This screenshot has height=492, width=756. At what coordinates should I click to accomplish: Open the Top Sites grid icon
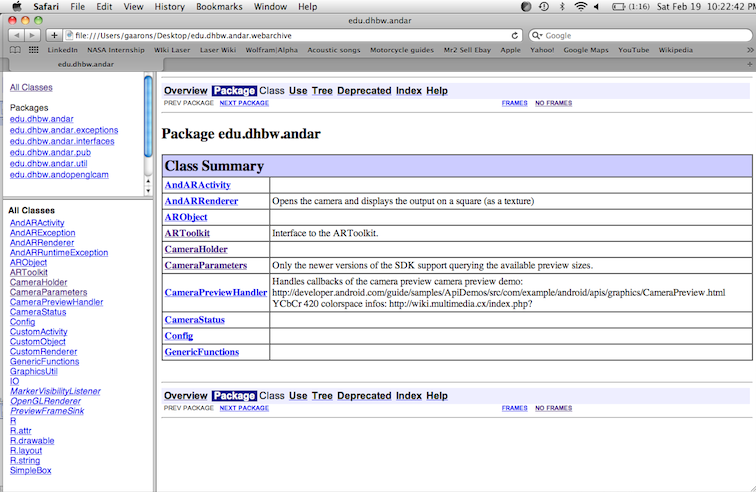[33, 50]
